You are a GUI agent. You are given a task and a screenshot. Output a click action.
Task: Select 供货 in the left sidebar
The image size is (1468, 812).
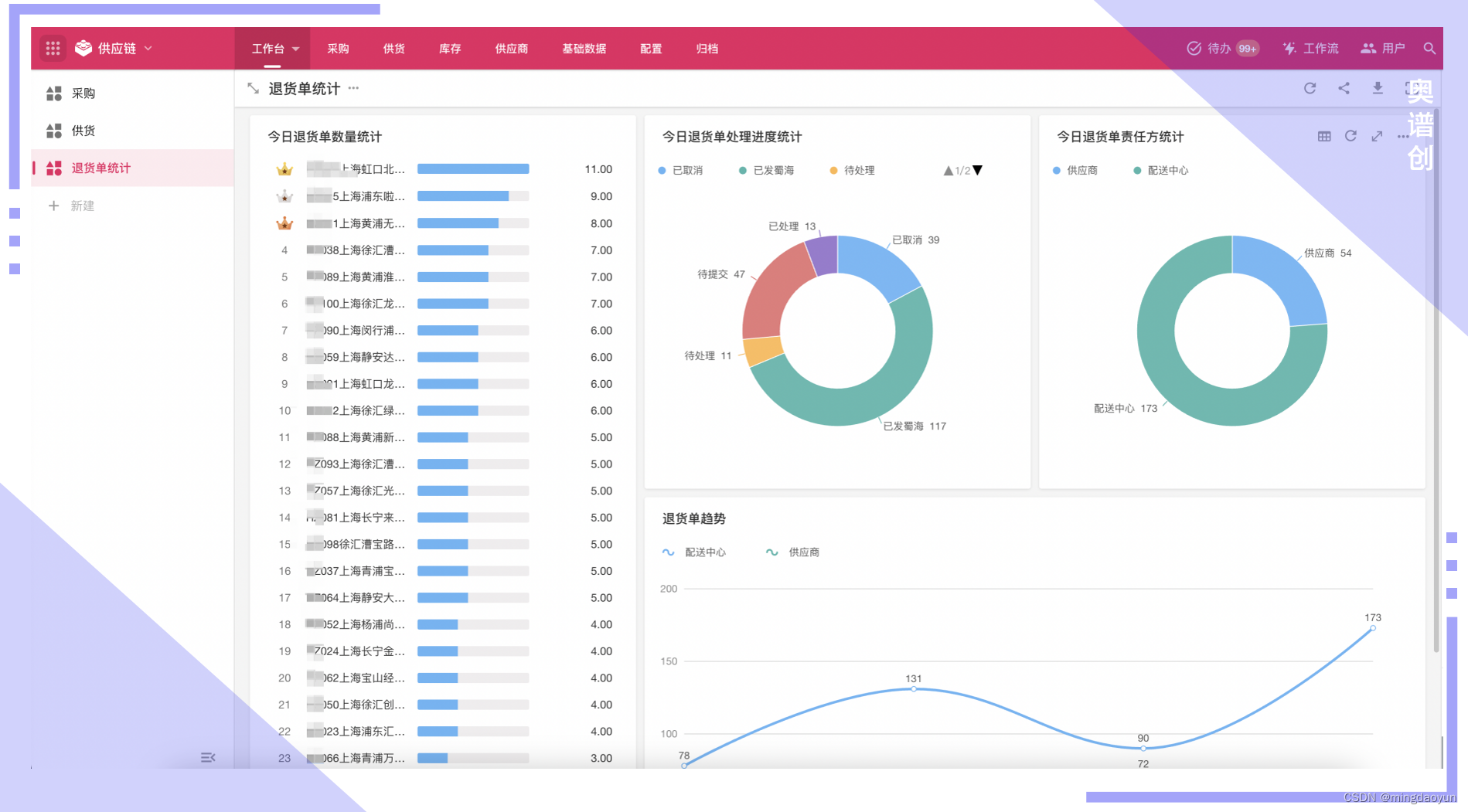click(x=132, y=131)
